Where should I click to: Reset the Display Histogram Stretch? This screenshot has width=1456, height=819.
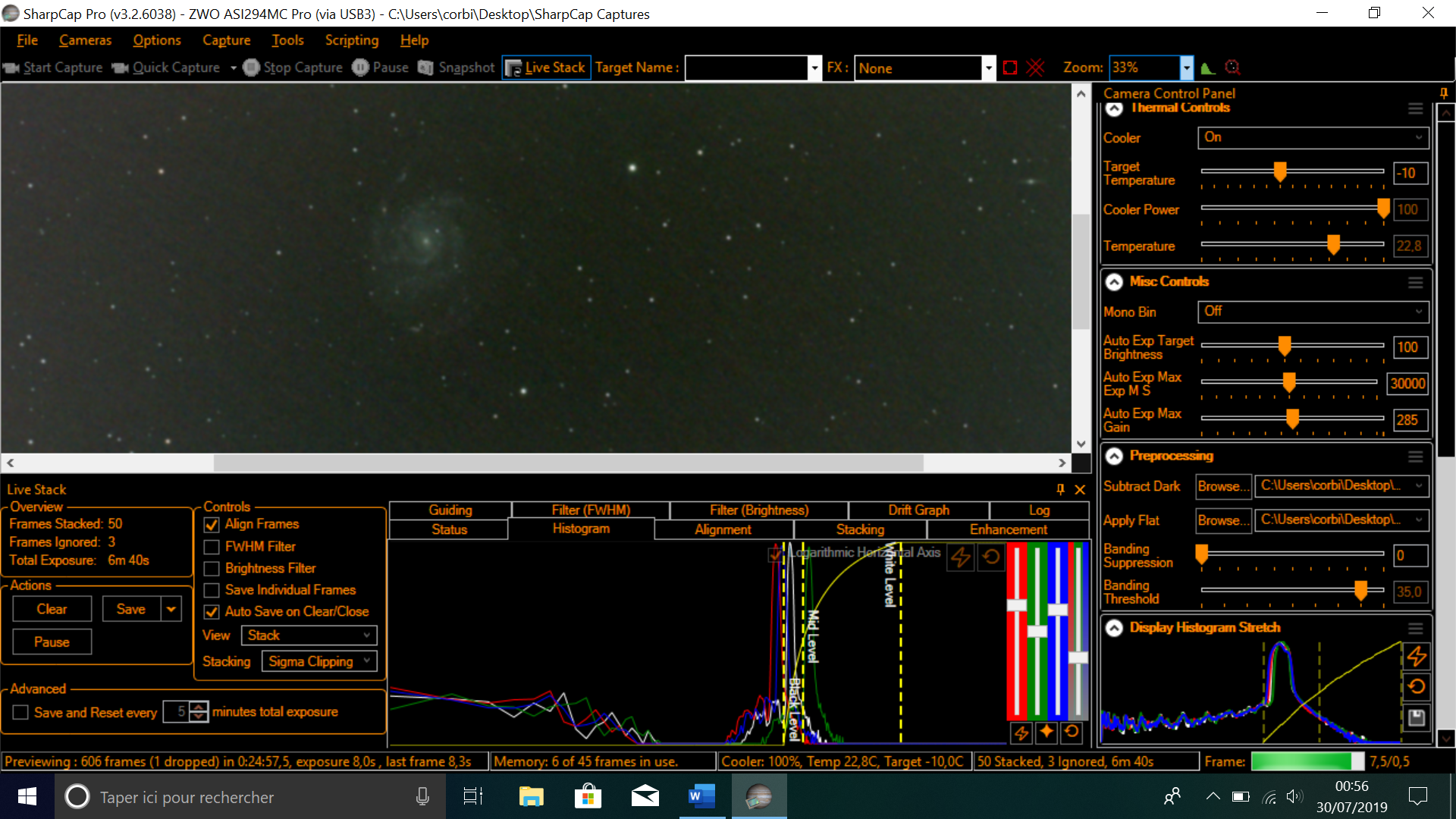point(1417,687)
